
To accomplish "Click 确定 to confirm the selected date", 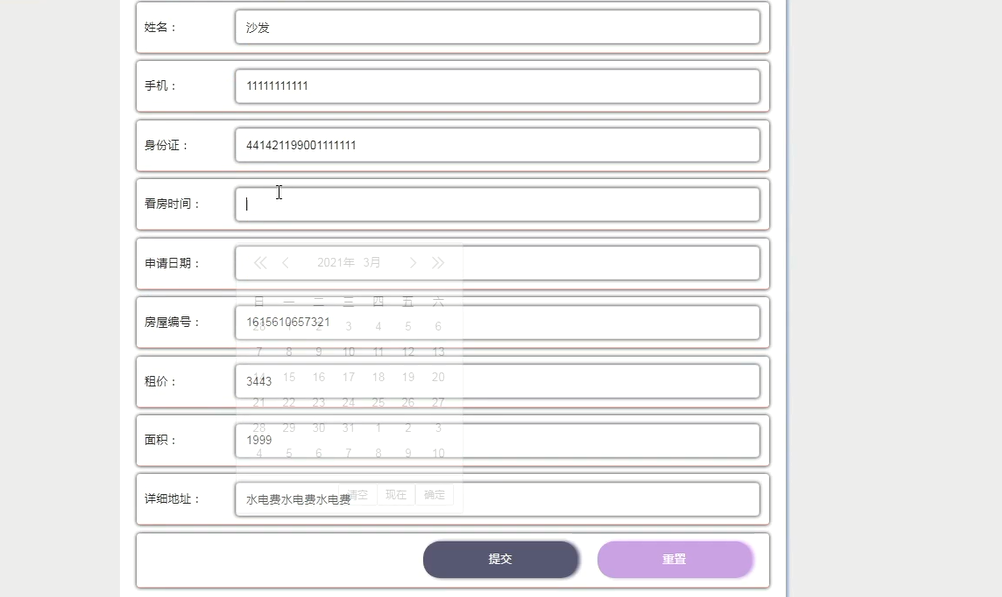I will pyautogui.click(x=434, y=494).
